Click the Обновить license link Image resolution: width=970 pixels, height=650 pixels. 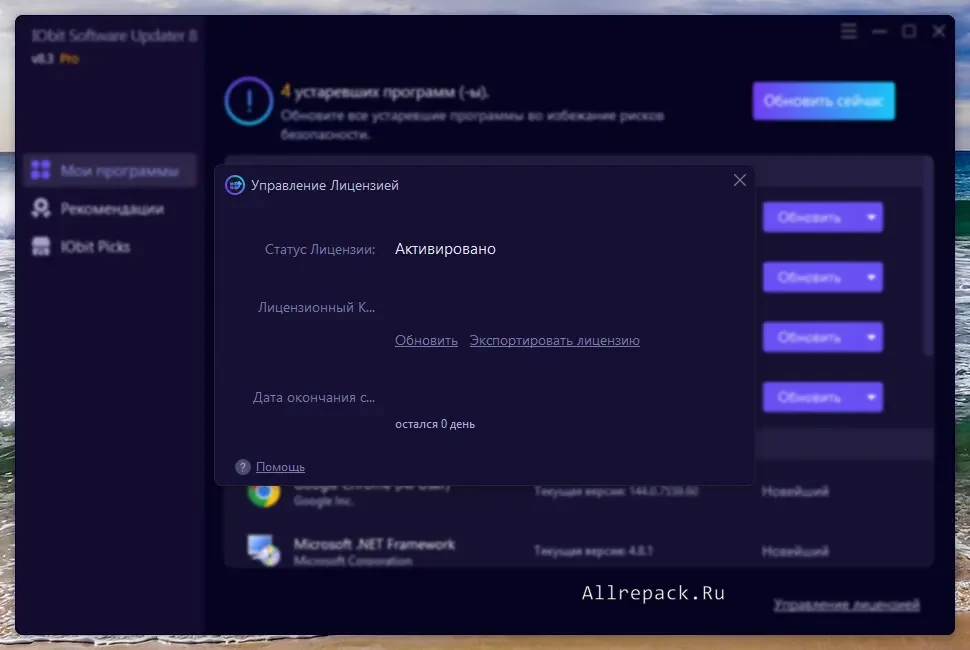pos(426,340)
